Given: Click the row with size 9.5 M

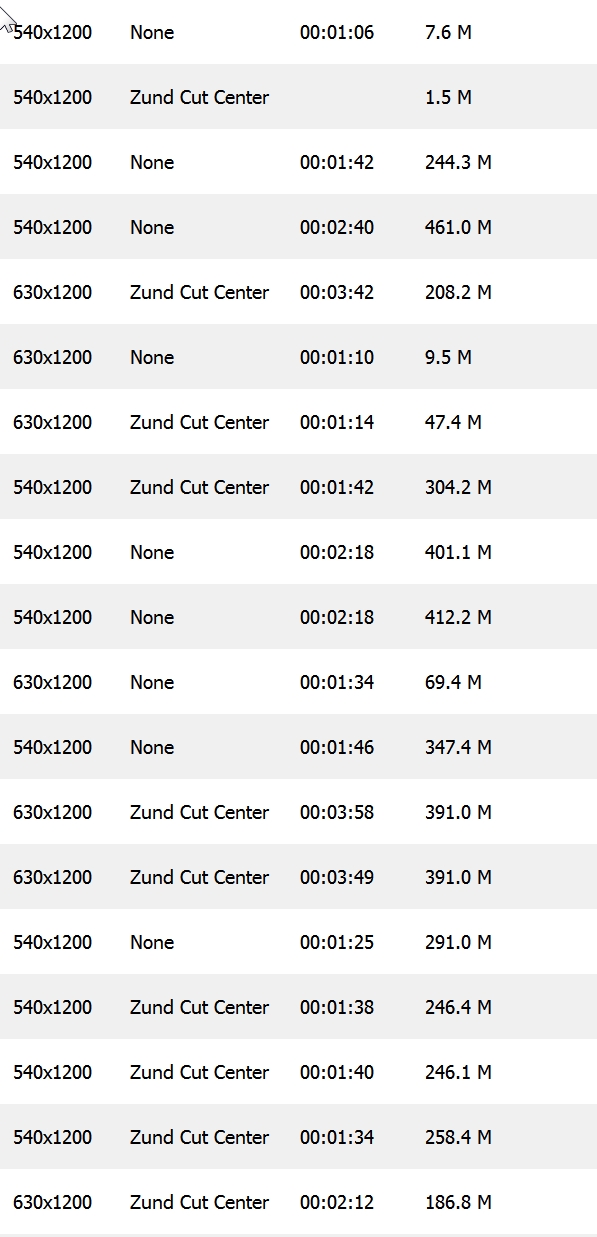Looking at the screenshot, I should [298, 357].
